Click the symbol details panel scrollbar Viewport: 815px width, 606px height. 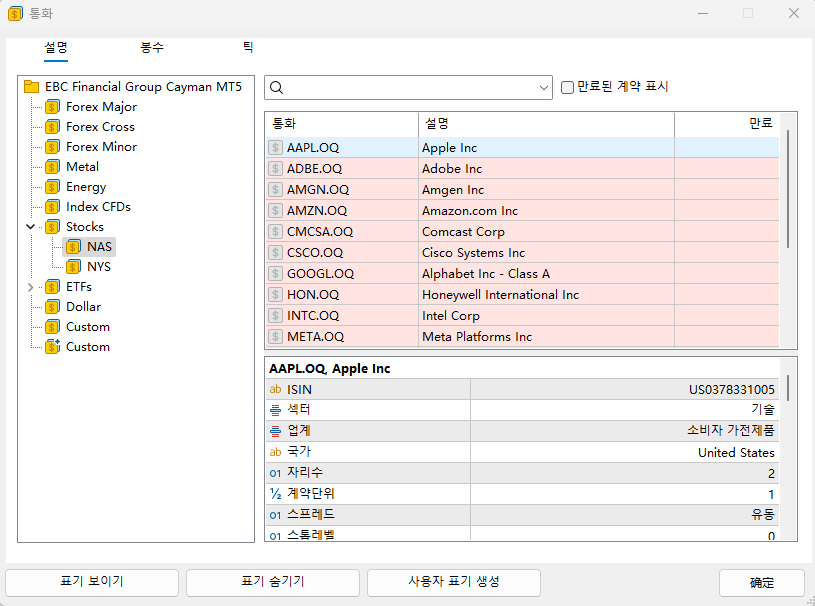(x=788, y=388)
